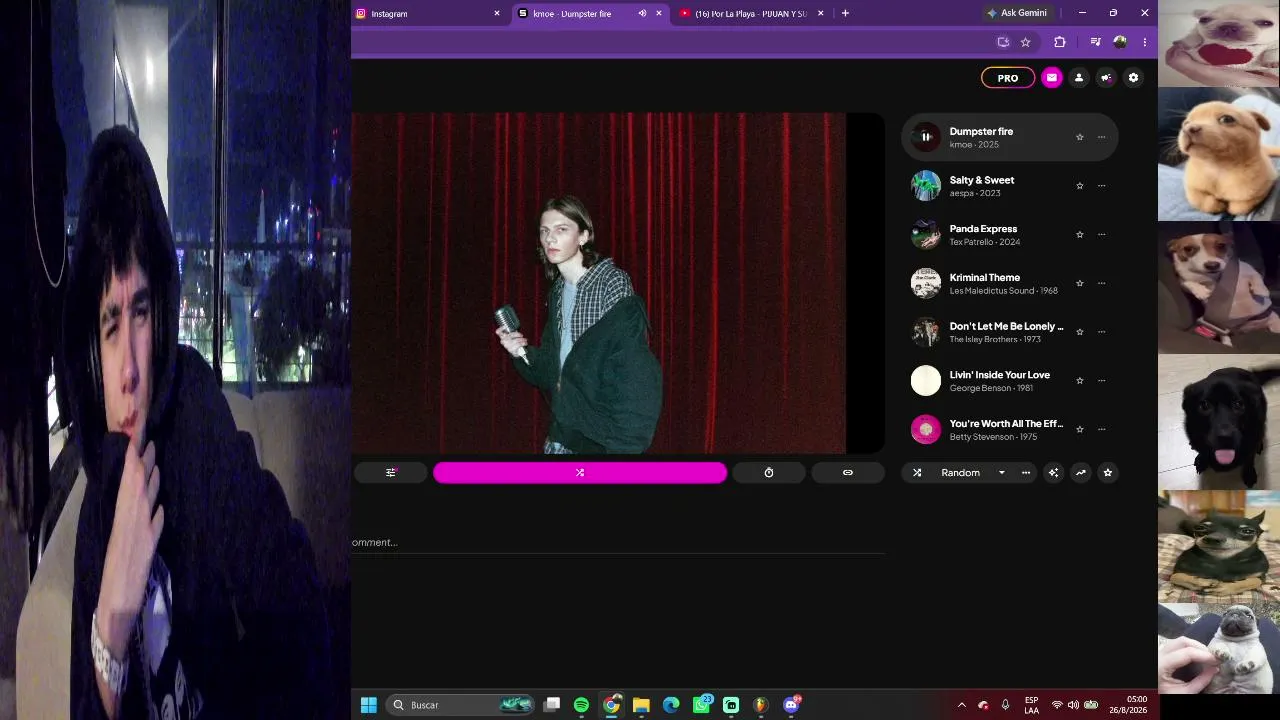Open options for Livin' Inside Your Love
Image resolution: width=1280 pixels, height=720 pixels.
(1101, 380)
